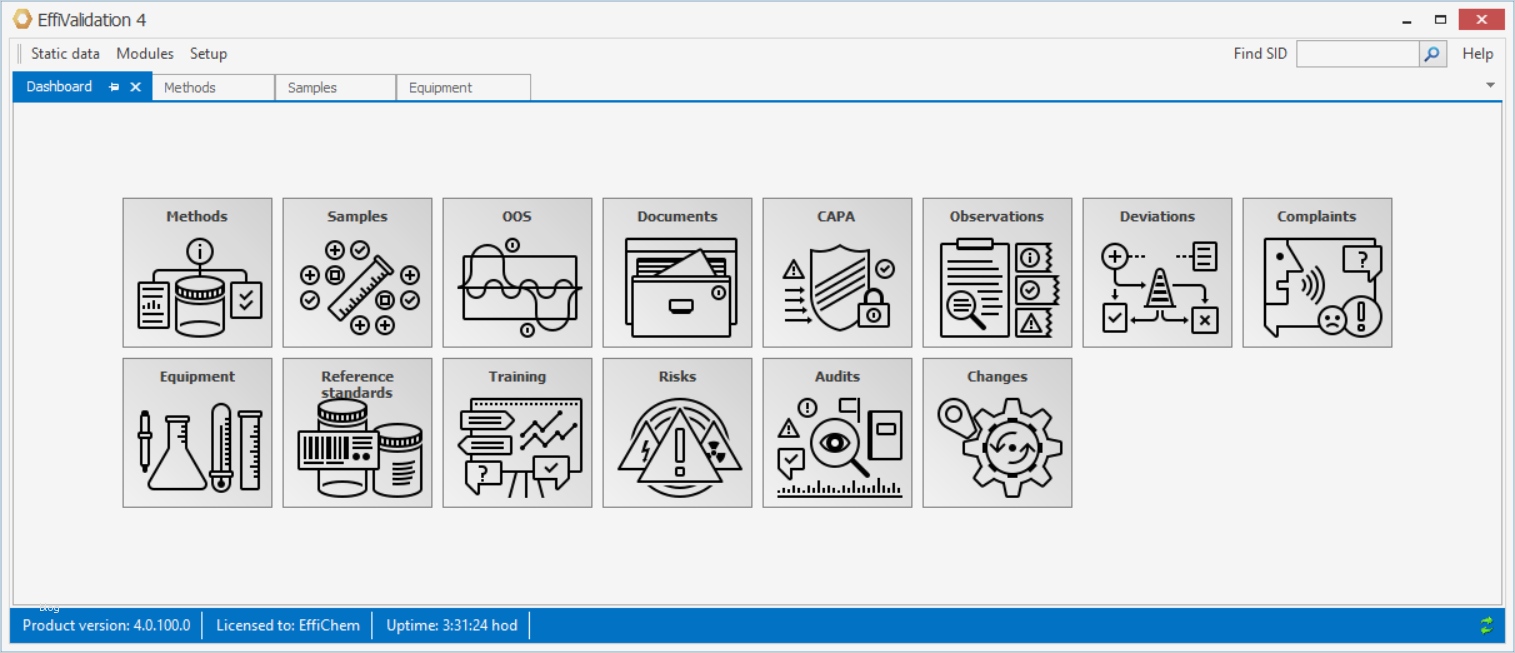Open the Equipment module tile
The width and height of the screenshot is (1515, 653).
(197, 432)
